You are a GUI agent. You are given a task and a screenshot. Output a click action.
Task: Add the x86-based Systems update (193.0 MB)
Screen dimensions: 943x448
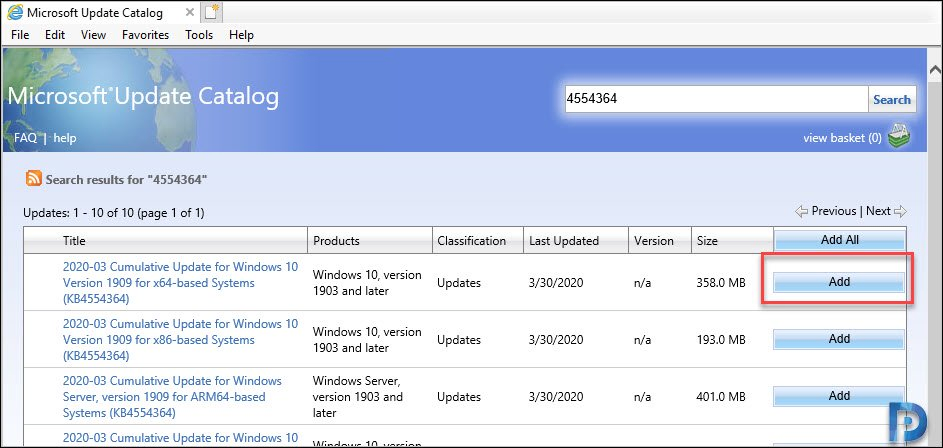pyautogui.click(x=840, y=339)
